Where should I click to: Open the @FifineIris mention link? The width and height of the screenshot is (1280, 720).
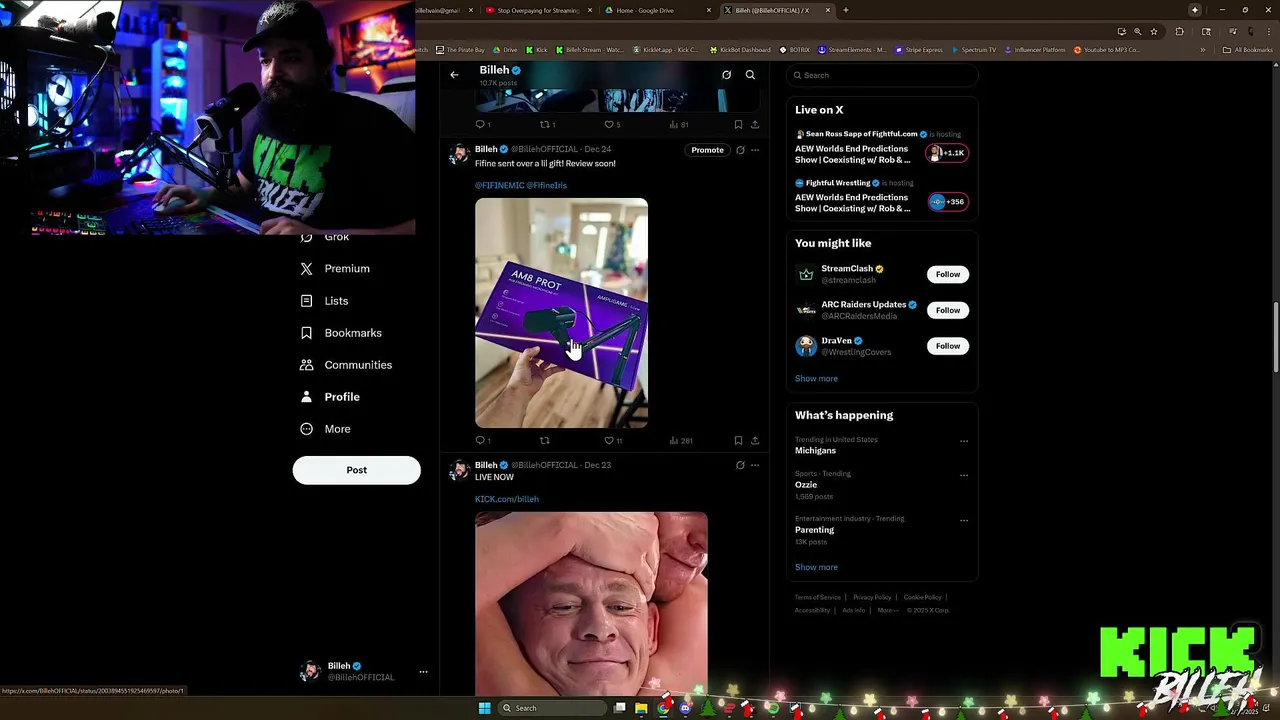pyautogui.click(x=547, y=185)
